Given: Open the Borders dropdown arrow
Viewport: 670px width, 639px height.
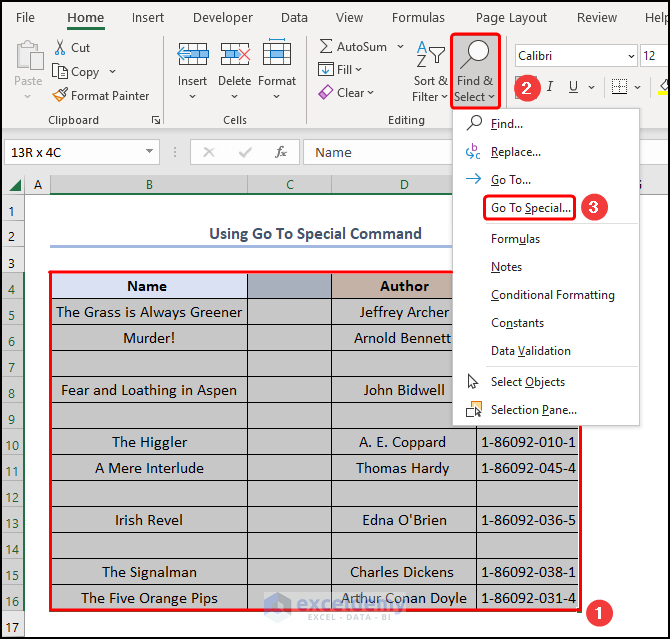Looking at the screenshot, I should click(638, 87).
